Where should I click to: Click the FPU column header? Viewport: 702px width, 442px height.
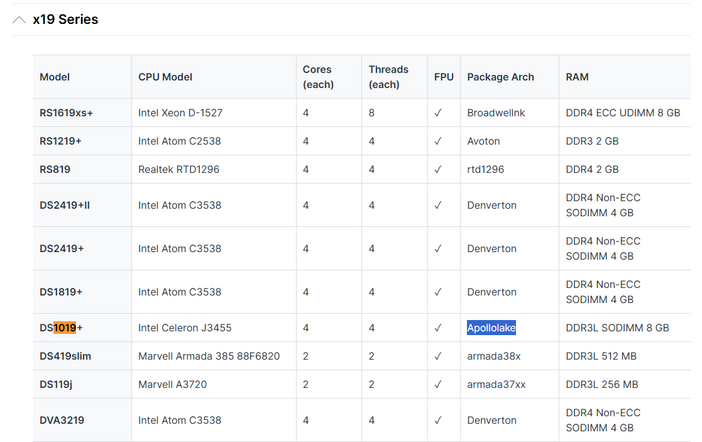click(x=444, y=77)
